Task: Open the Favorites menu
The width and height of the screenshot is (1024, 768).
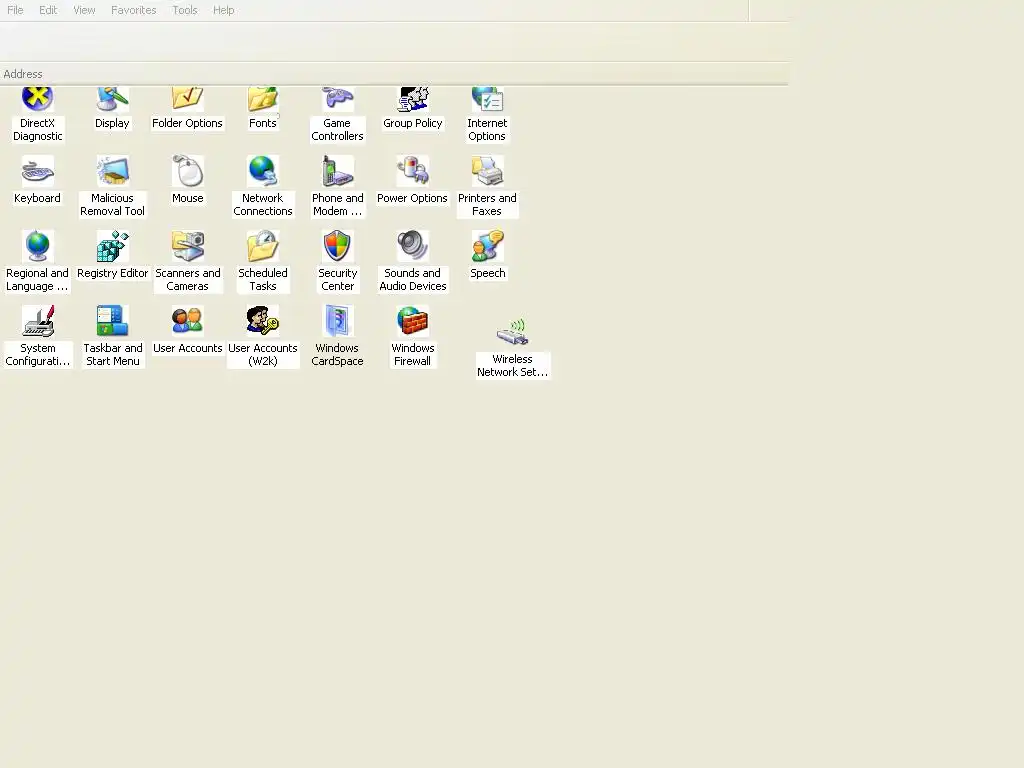Action: point(134,10)
